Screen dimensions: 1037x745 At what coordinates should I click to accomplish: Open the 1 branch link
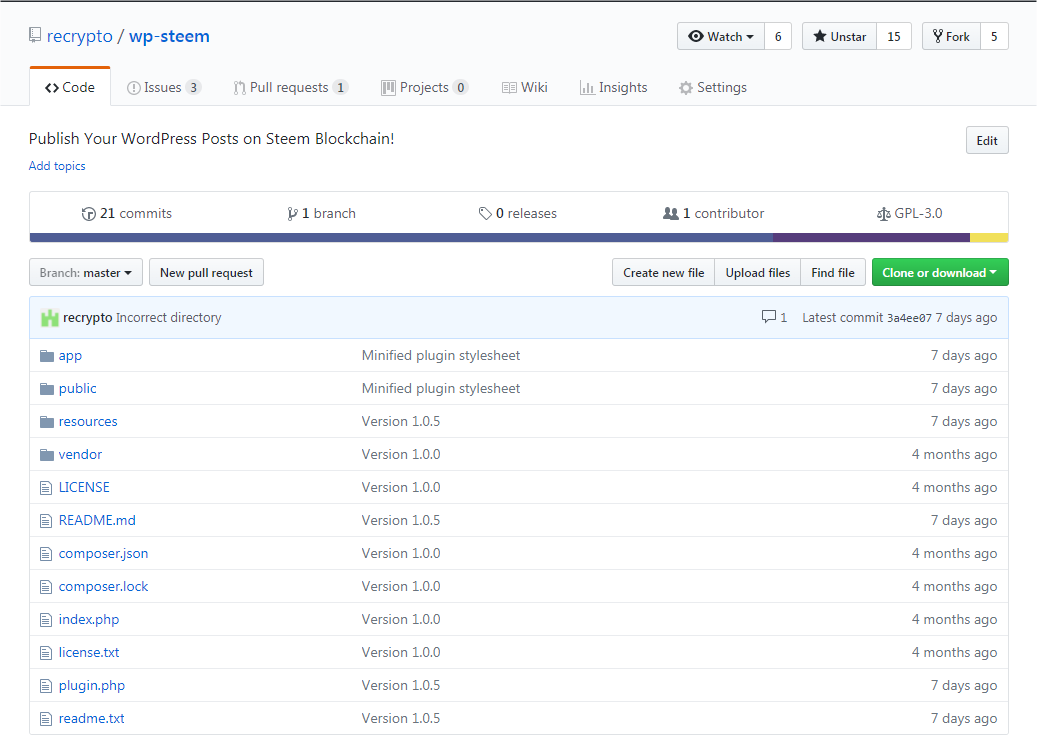point(321,214)
